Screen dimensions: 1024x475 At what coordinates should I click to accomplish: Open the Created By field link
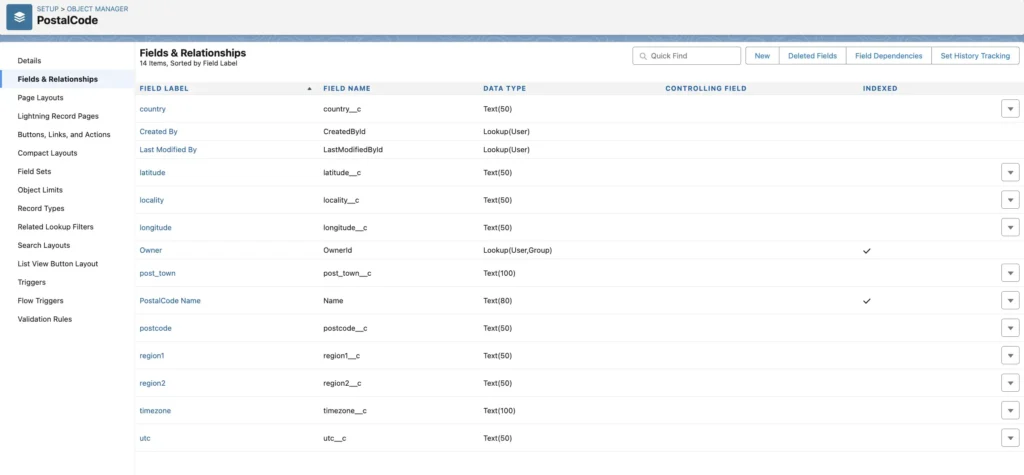[159, 131]
